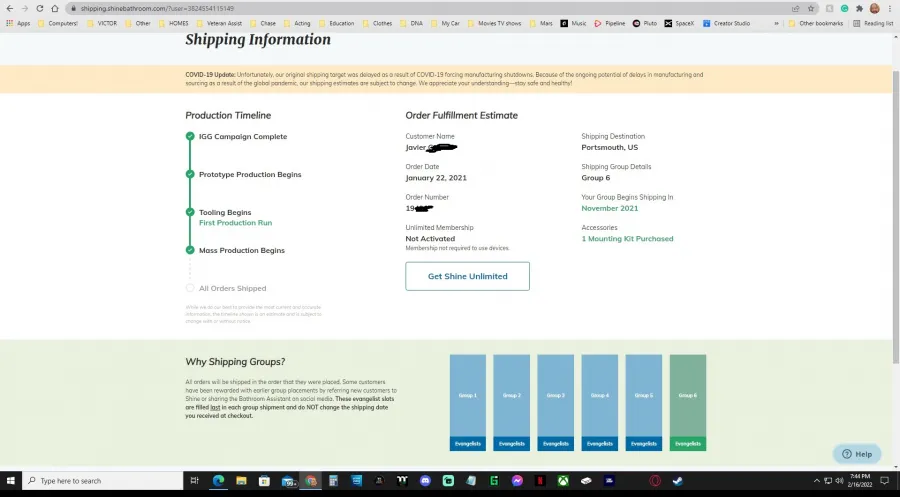Open the Apps shortcut in bookmarks bar

(18, 24)
